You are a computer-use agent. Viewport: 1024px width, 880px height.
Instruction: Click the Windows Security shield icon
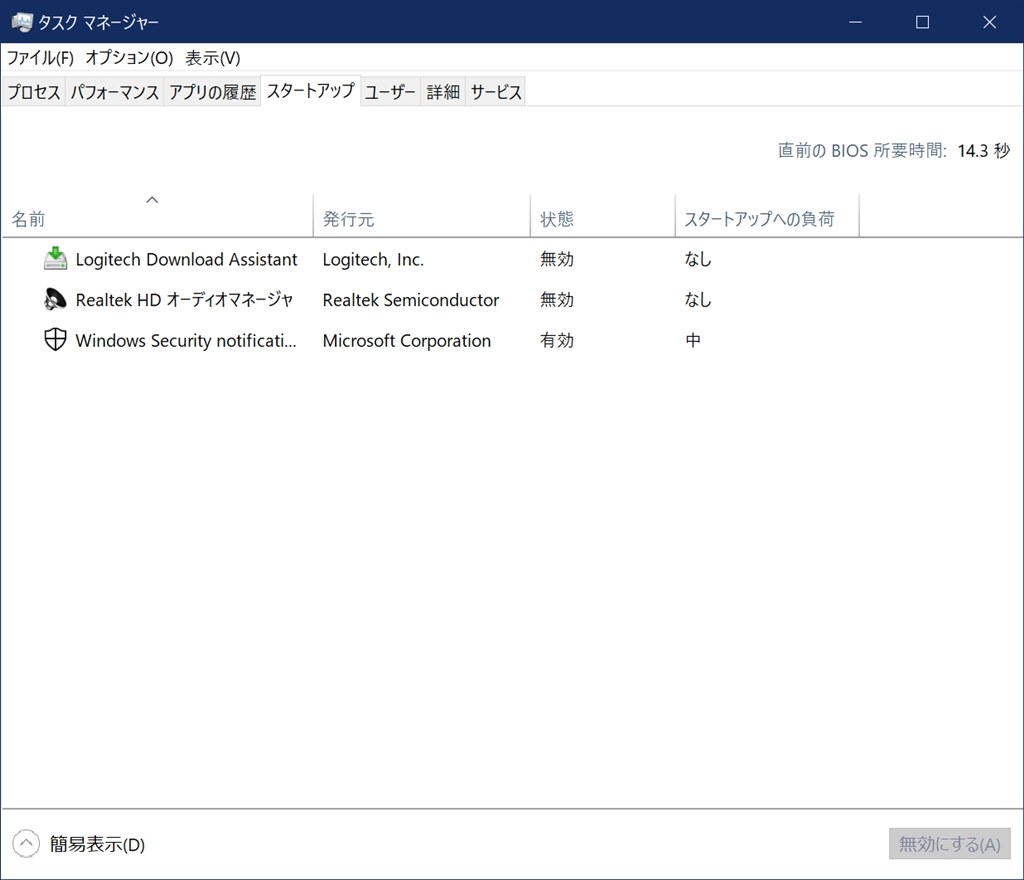55,339
